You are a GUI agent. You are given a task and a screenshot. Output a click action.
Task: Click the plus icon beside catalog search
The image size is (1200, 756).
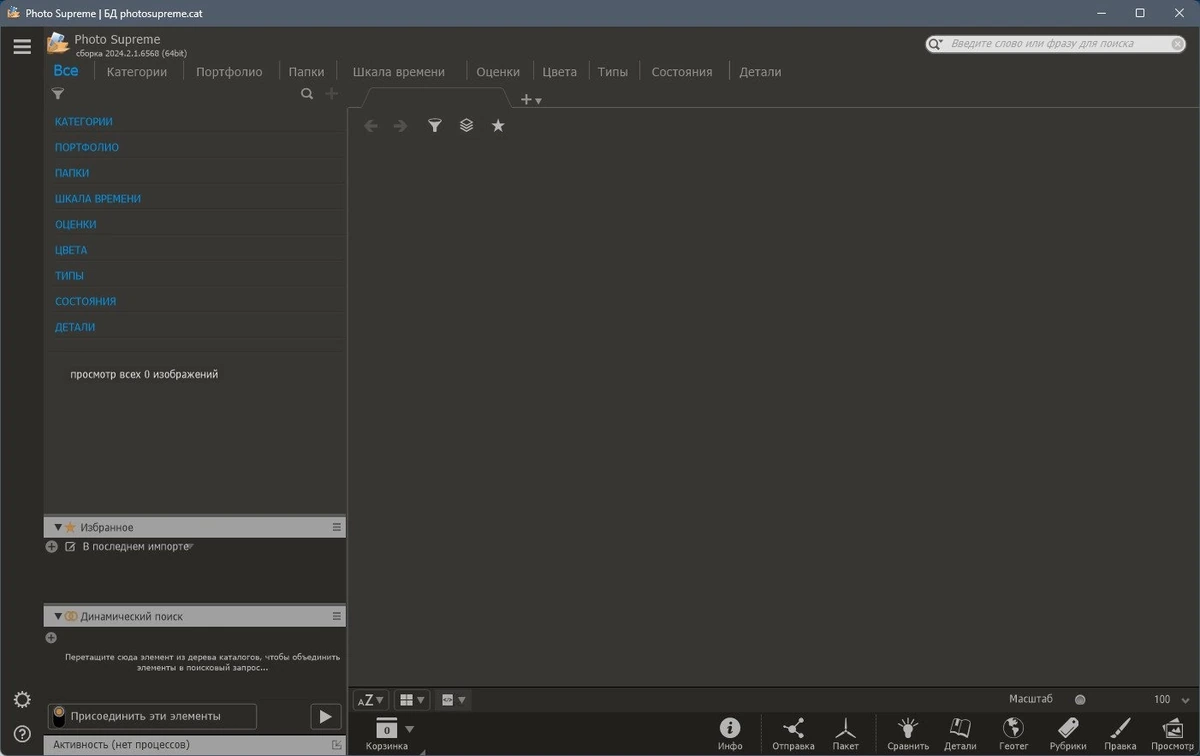pos(332,94)
